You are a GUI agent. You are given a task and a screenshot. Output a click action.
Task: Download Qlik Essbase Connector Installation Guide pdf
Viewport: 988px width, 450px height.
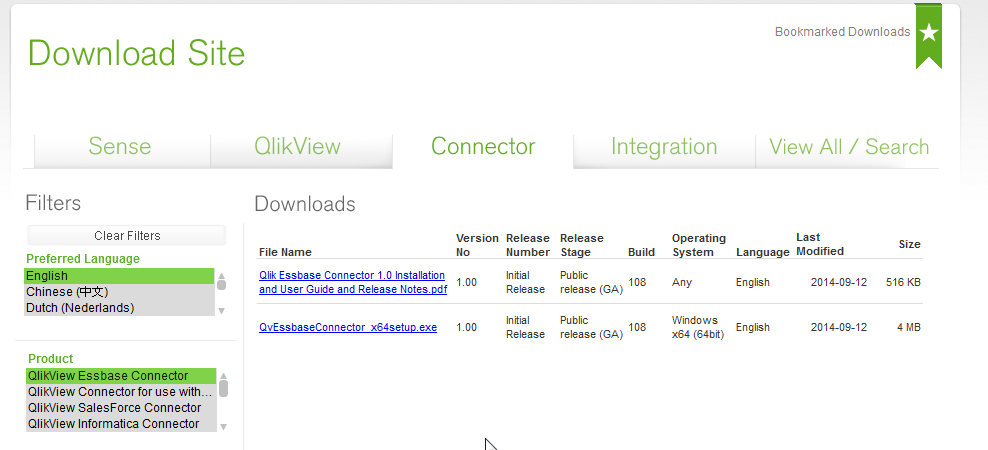coord(353,282)
